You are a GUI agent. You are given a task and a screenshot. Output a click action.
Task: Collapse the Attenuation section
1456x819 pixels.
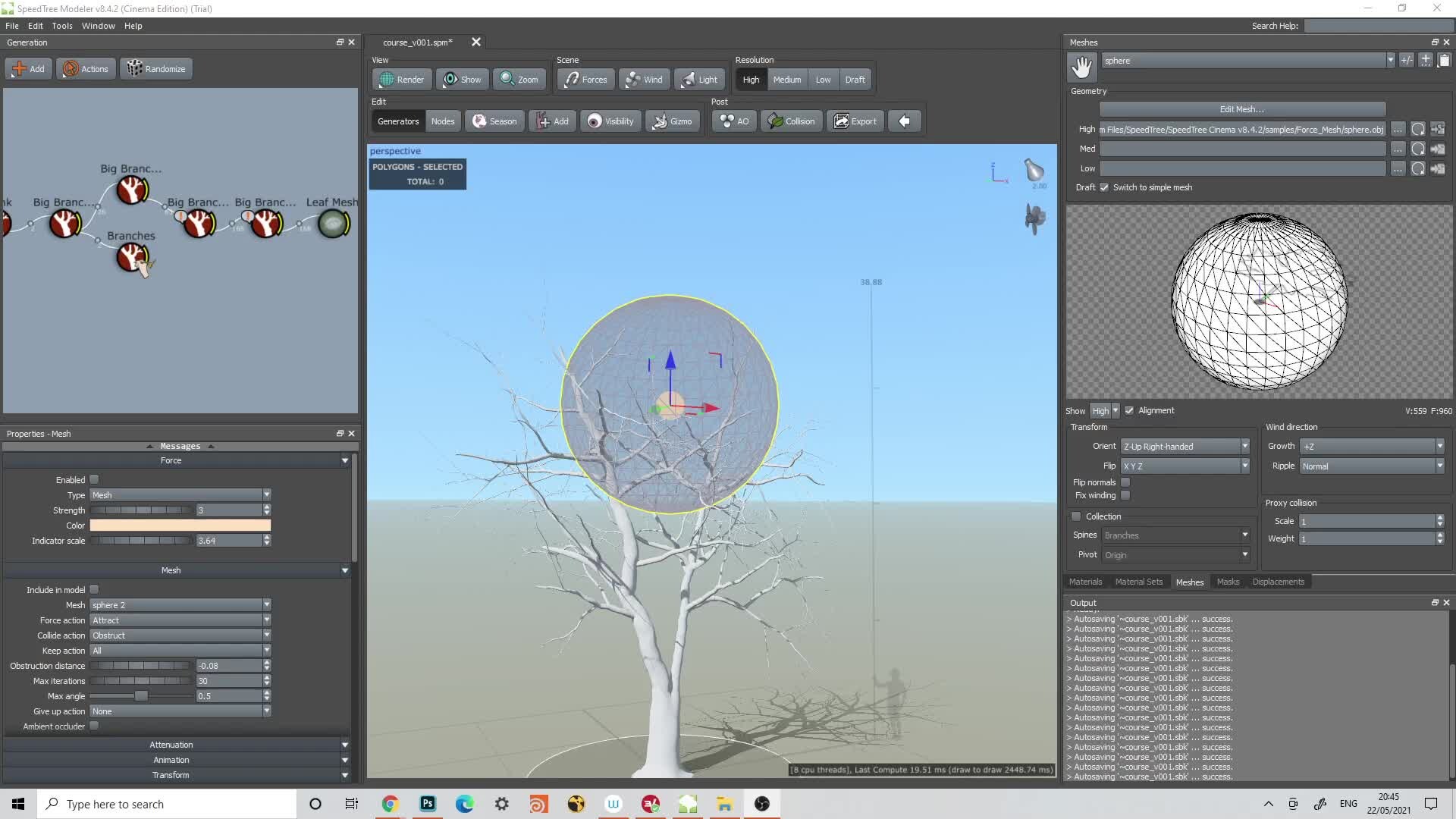tap(171, 744)
